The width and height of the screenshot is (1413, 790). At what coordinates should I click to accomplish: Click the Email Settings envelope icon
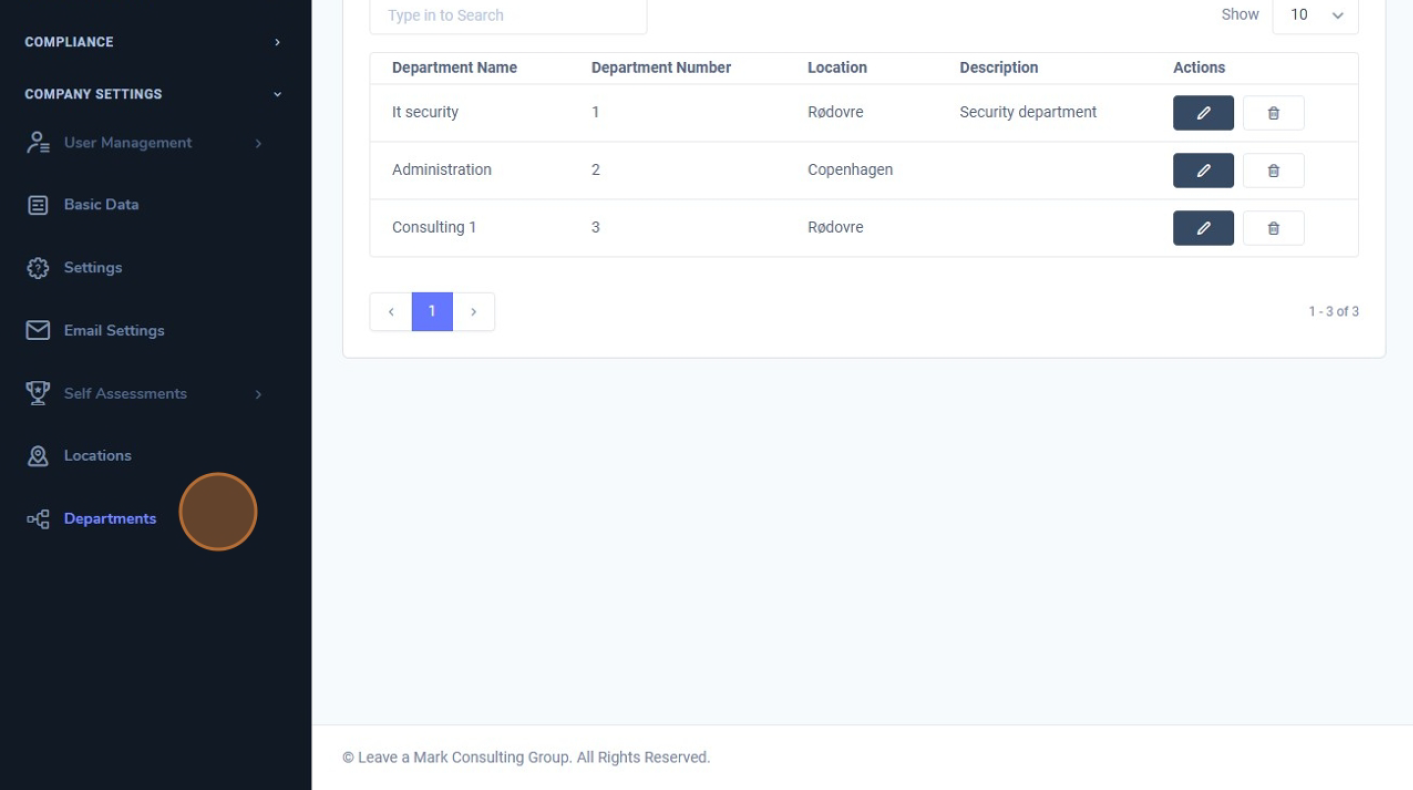coord(38,330)
